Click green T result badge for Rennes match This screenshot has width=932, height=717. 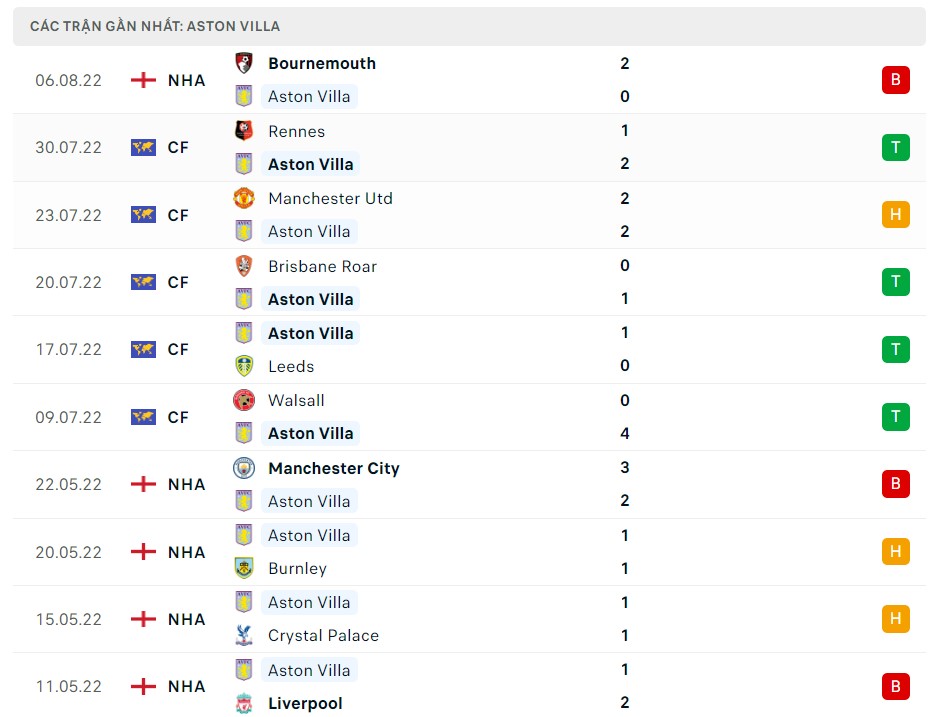tap(895, 147)
